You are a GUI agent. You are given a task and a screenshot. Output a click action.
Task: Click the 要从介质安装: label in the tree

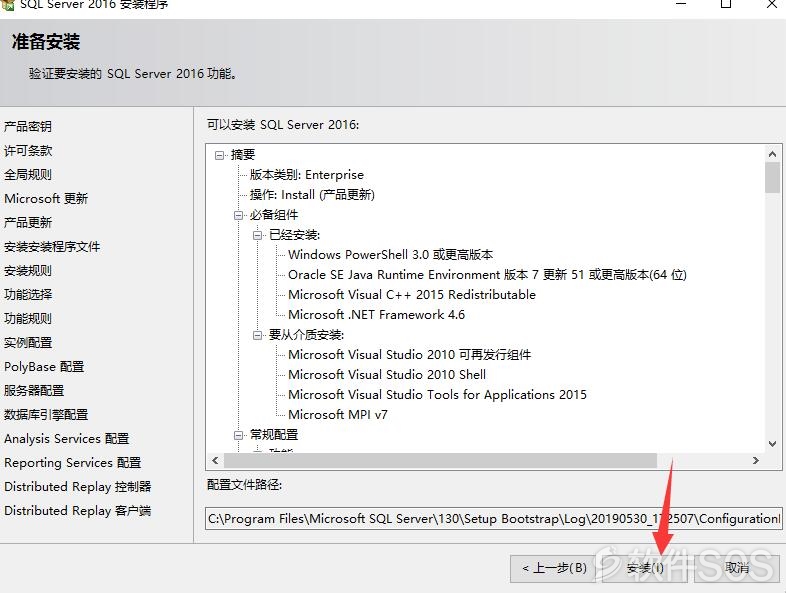[306, 335]
